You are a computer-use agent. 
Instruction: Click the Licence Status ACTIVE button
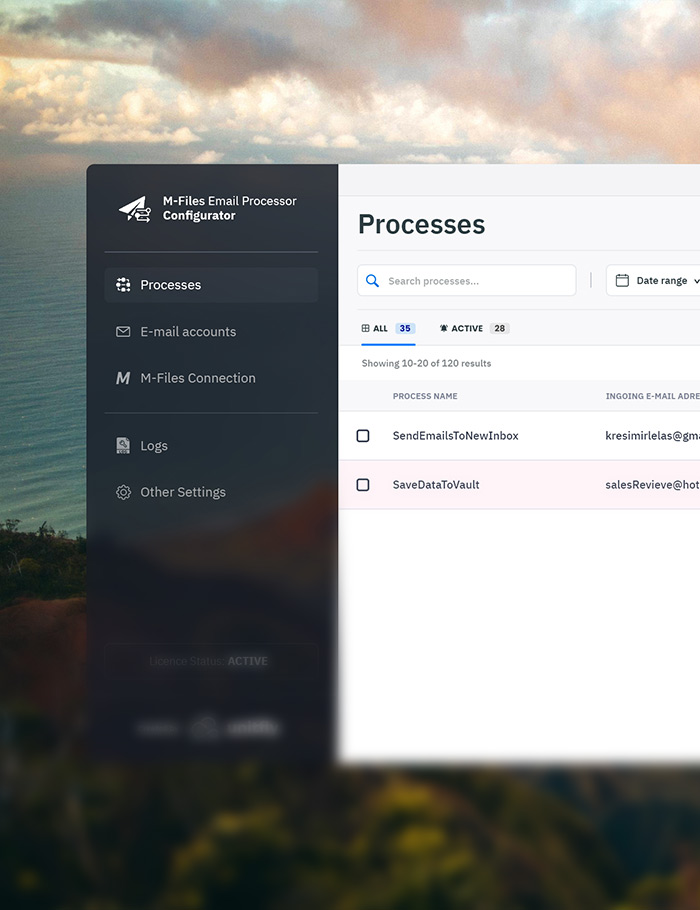click(210, 661)
